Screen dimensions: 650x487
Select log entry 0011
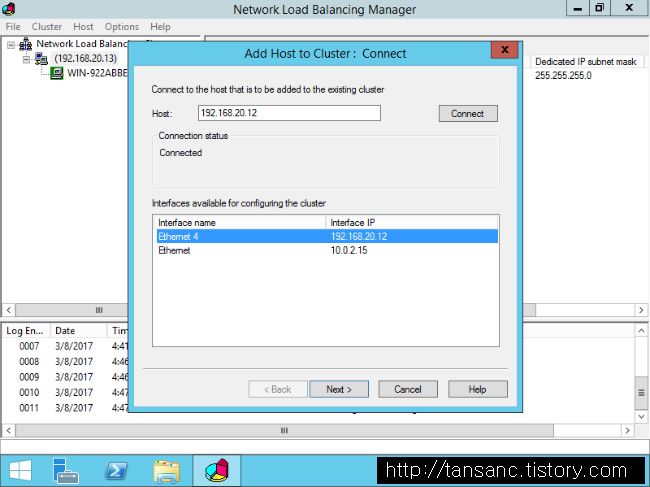click(29, 408)
